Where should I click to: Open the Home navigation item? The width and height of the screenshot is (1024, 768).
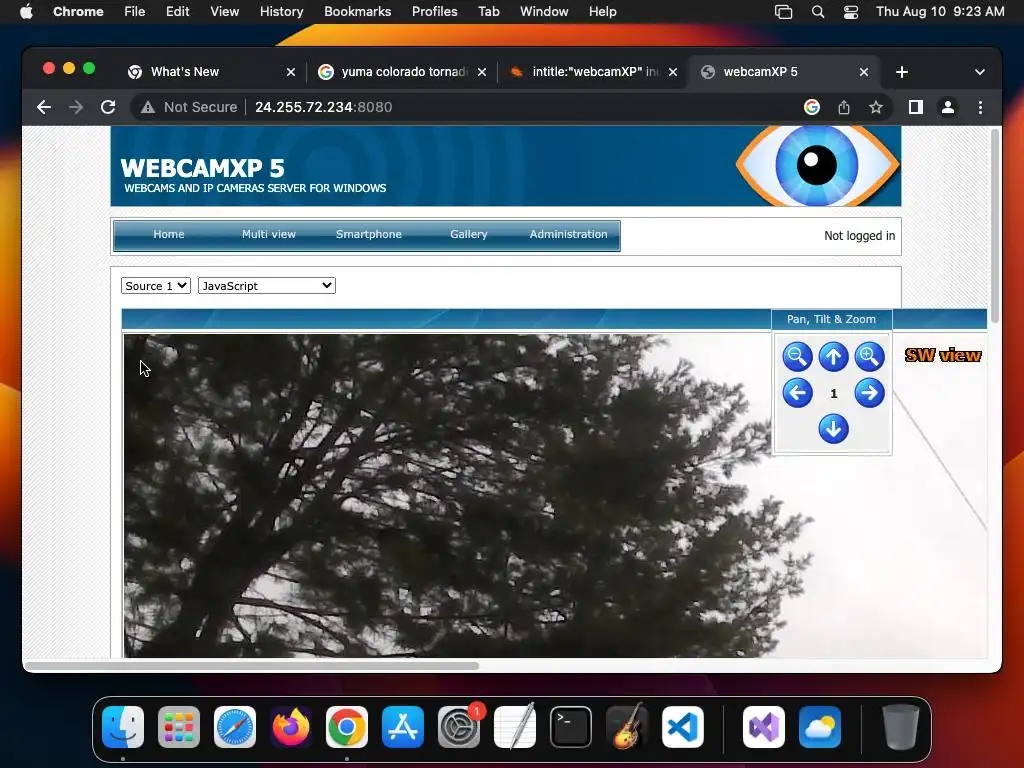[168, 234]
